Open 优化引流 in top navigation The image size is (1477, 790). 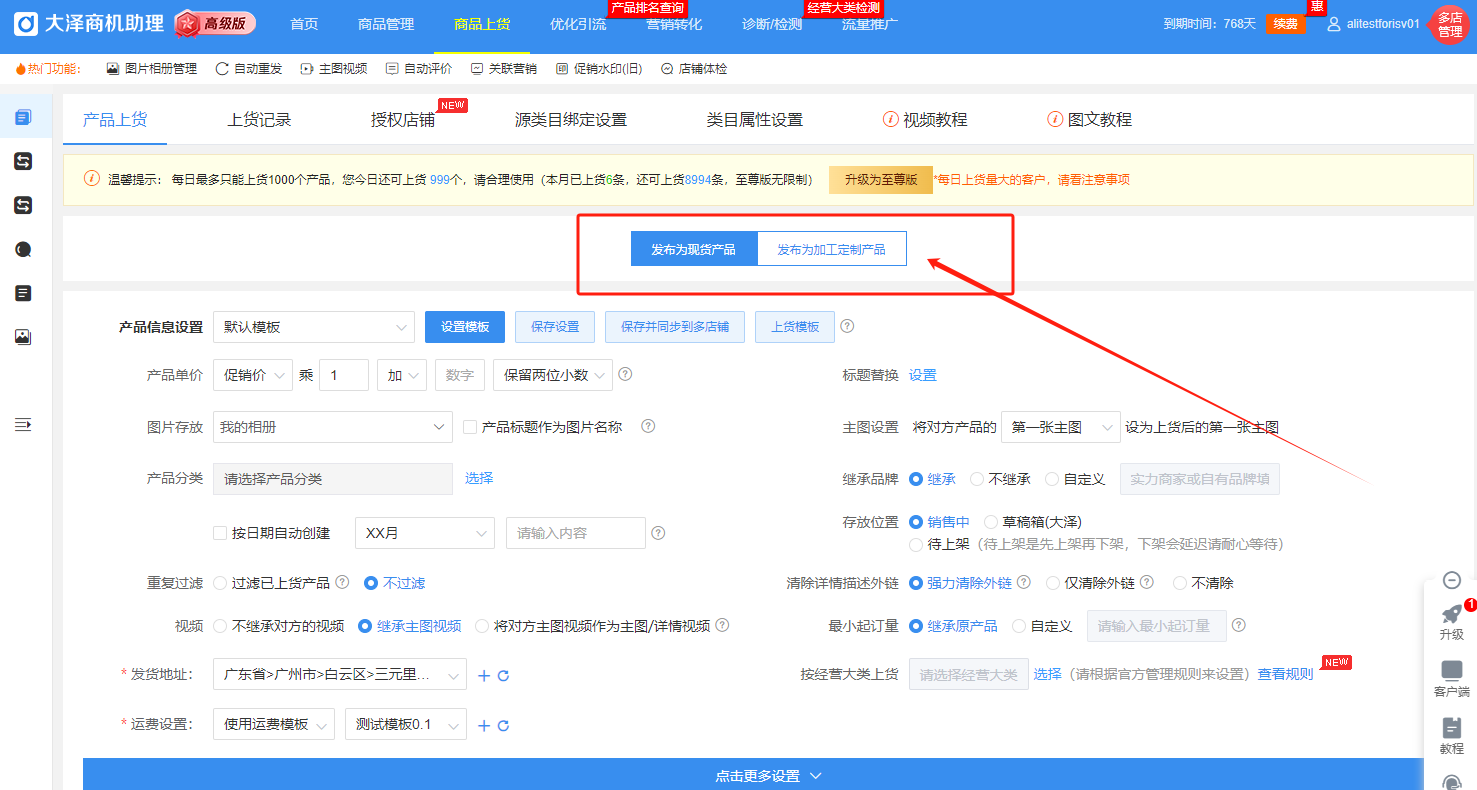coord(578,24)
